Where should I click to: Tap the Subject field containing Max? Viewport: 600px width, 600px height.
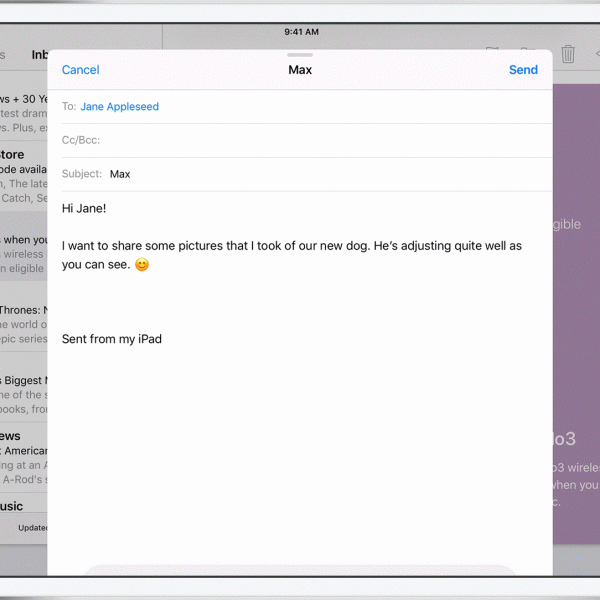point(307,174)
